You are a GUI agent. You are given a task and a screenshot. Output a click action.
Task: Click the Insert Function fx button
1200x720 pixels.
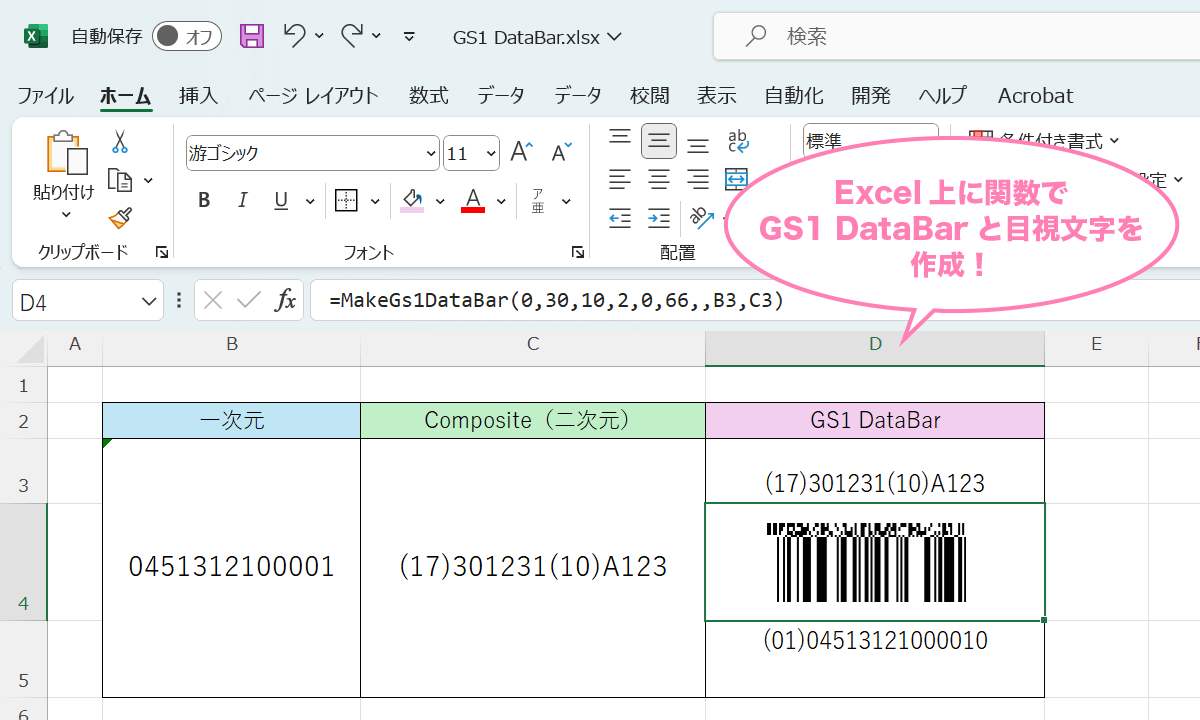click(286, 300)
